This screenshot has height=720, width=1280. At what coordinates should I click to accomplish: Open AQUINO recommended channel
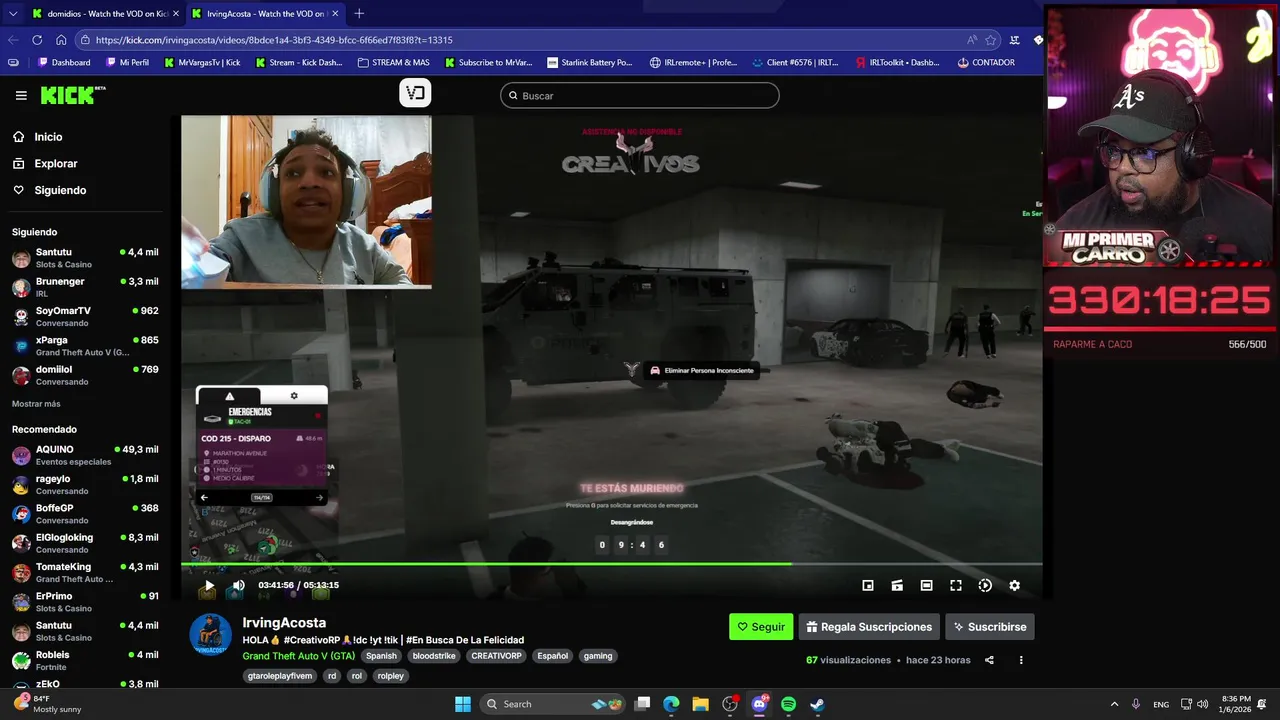(x=85, y=455)
